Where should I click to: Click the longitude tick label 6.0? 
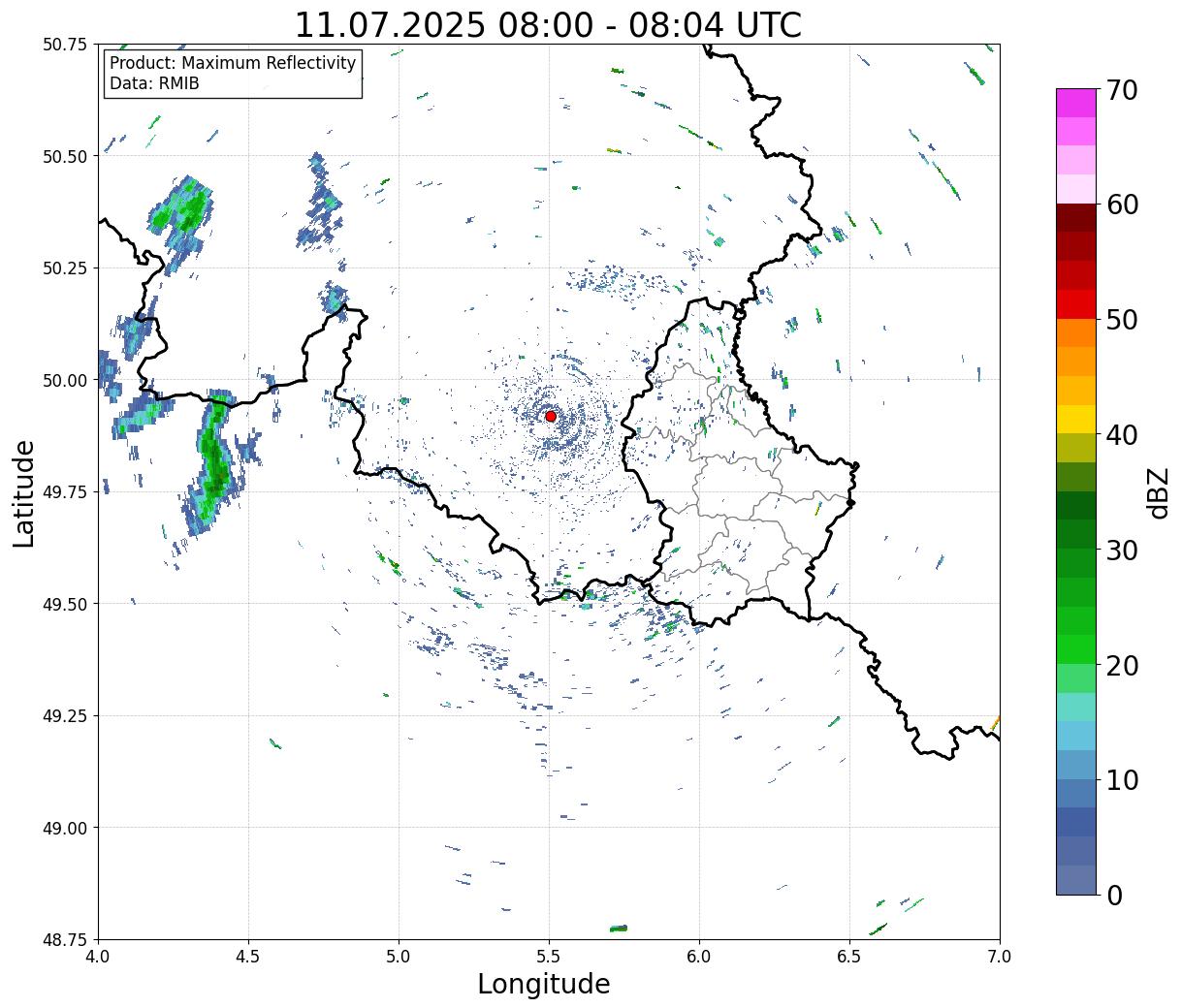click(699, 957)
